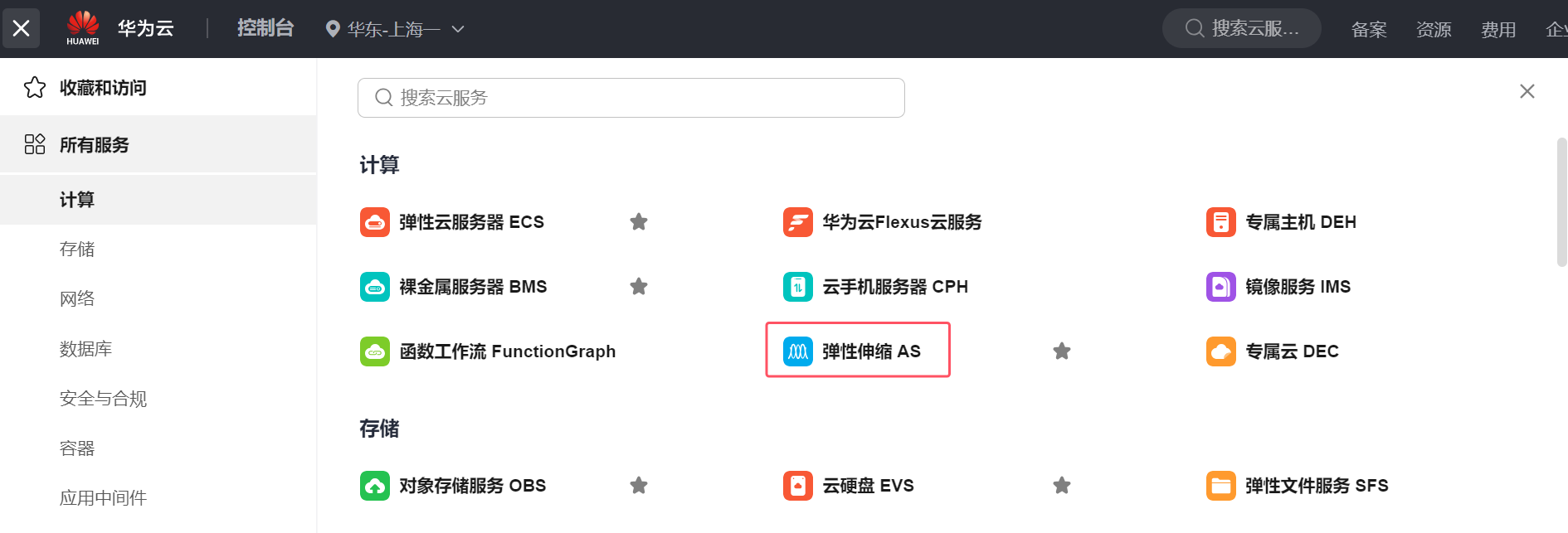1568x533 pixels.
Task: Click the ECS service icon
Action: [x=375, y=222]
